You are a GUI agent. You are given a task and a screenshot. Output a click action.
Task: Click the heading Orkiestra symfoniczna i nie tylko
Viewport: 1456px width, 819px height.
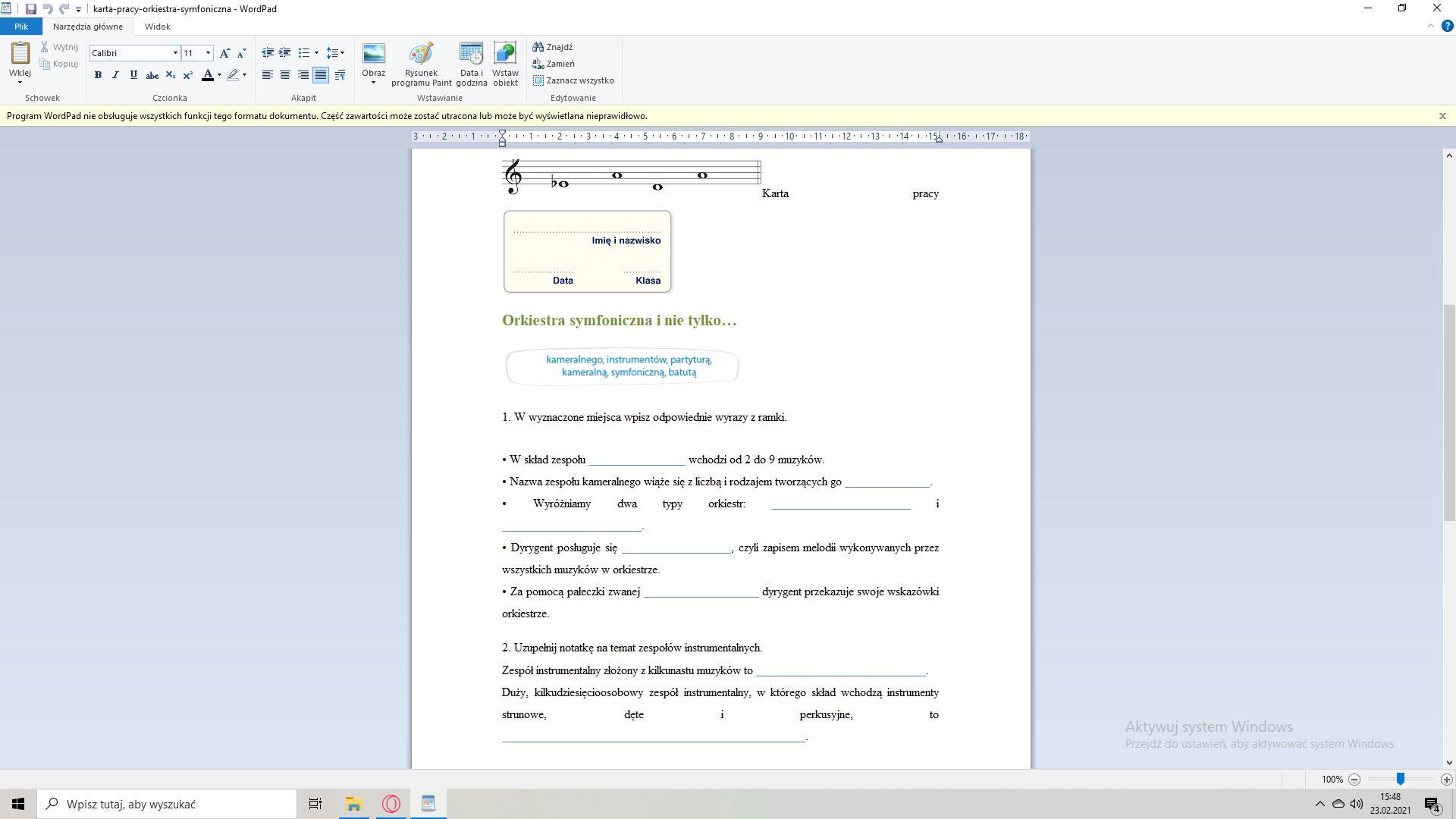[619, 321]
